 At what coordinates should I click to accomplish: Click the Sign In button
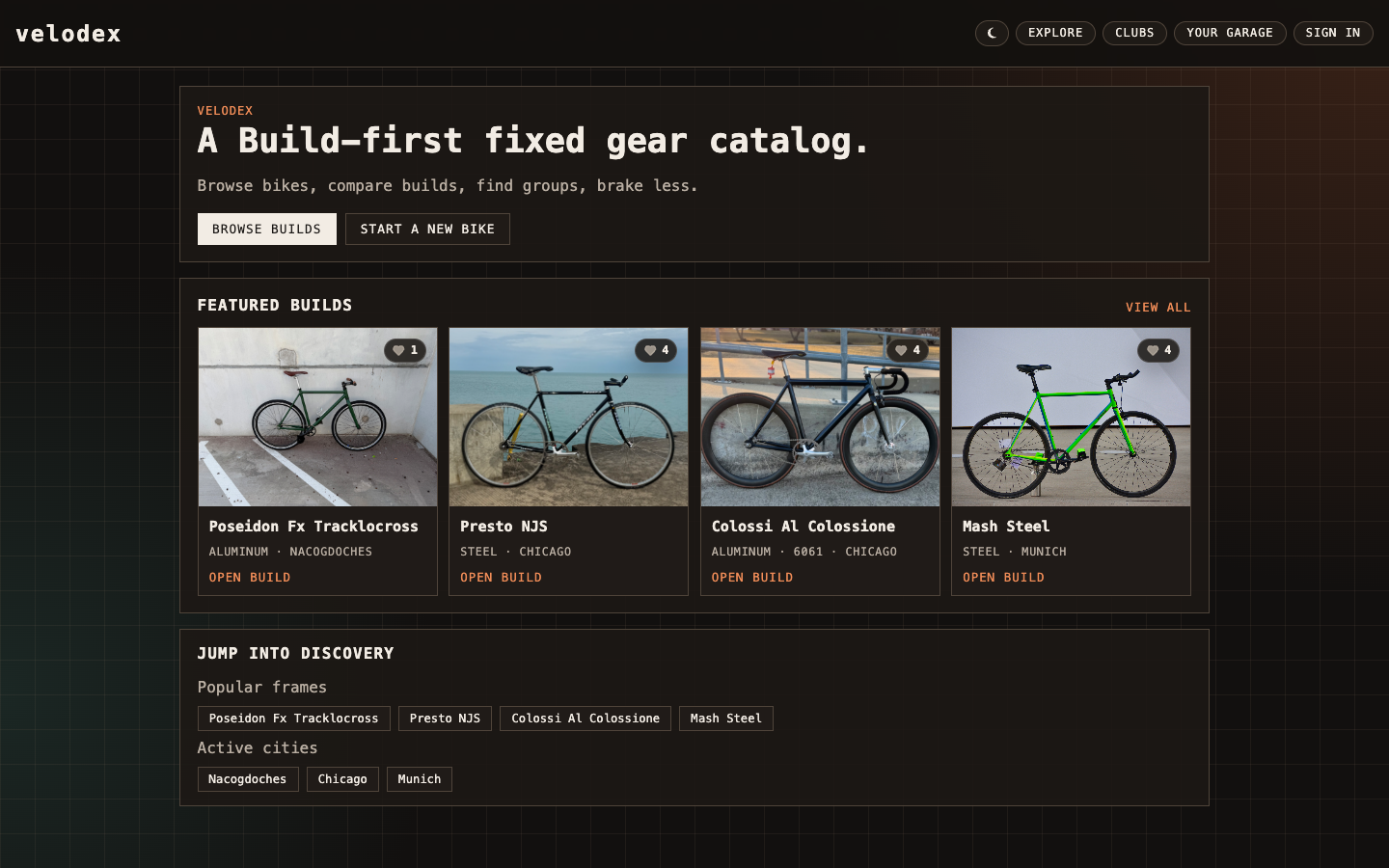(x=1333, y=33)
